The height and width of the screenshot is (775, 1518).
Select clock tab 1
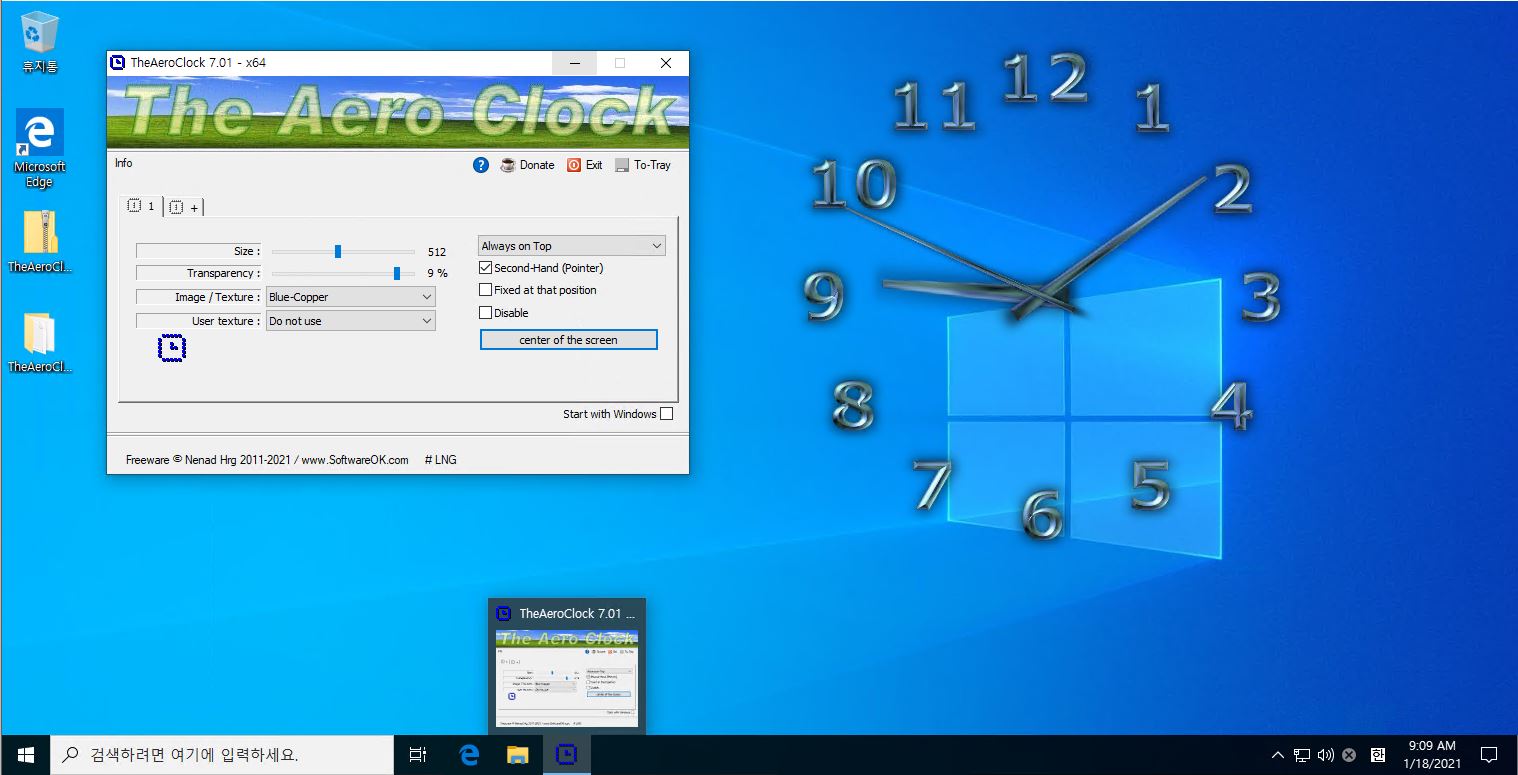pos(141,206)
